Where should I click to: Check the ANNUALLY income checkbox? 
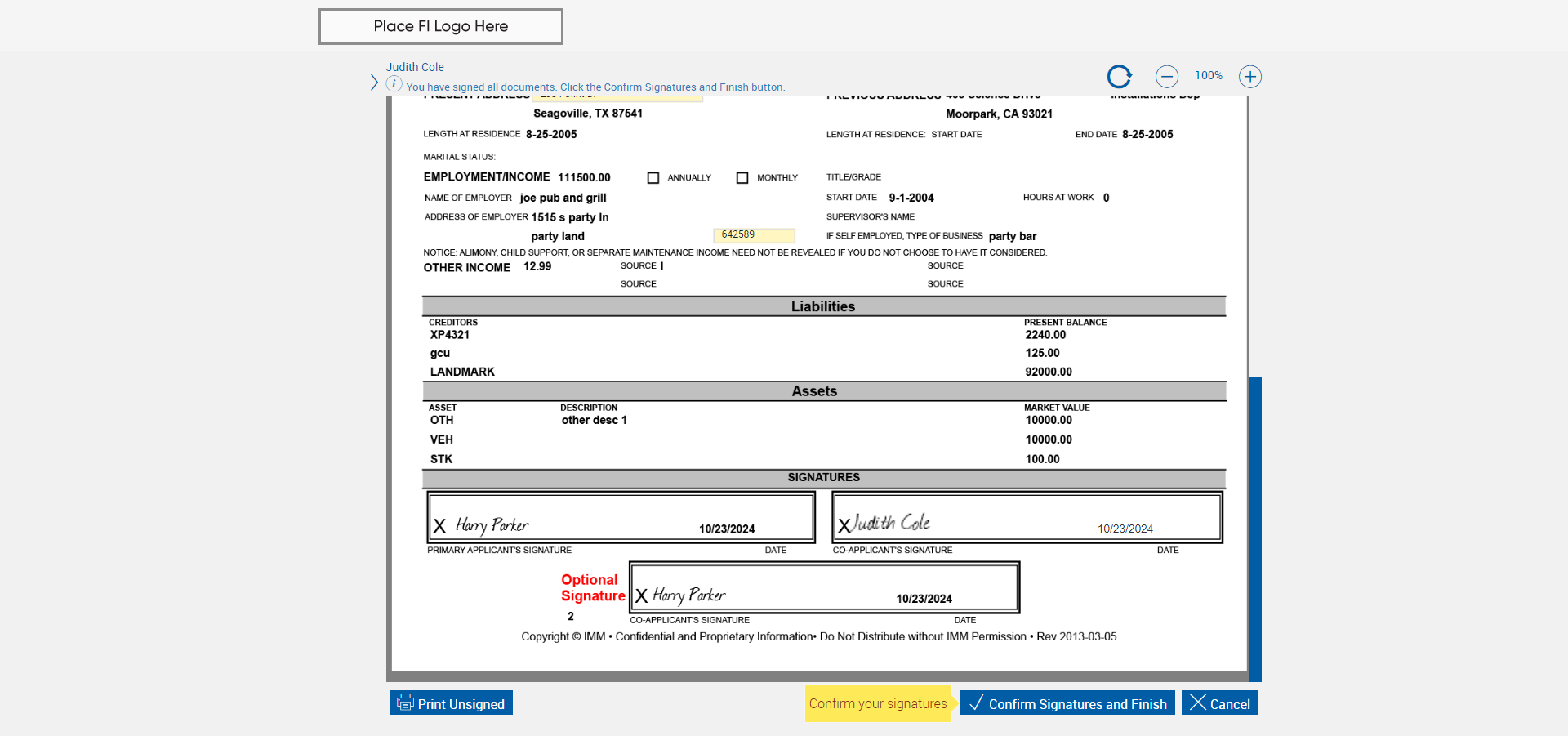(x=653, y=178)
